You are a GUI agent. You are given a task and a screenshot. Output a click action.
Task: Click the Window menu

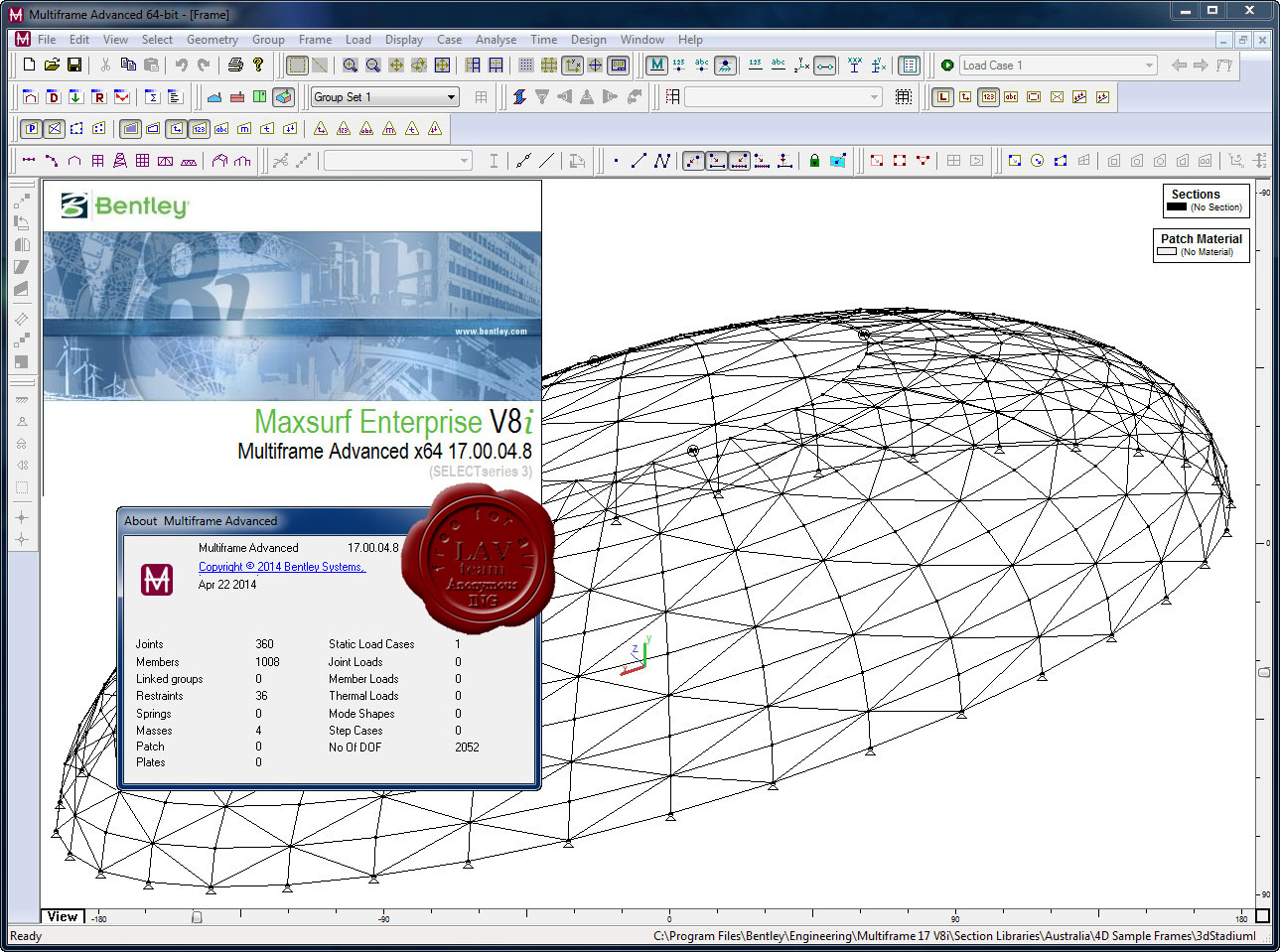[x=641, y=40]
